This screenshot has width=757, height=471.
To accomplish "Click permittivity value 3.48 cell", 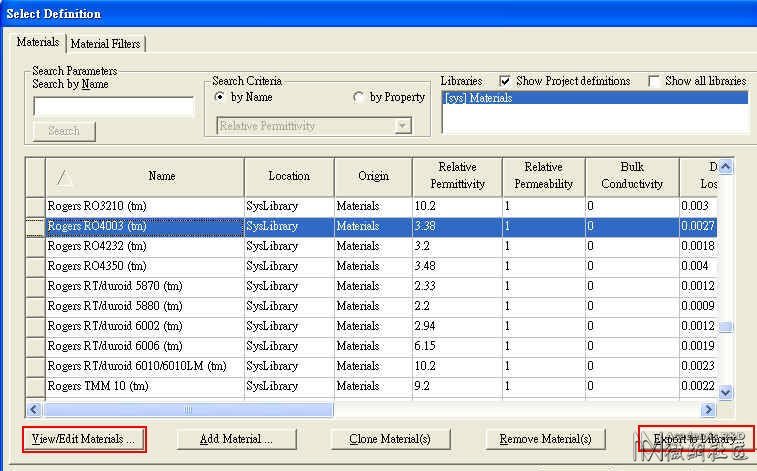I will tap(457, 266).
